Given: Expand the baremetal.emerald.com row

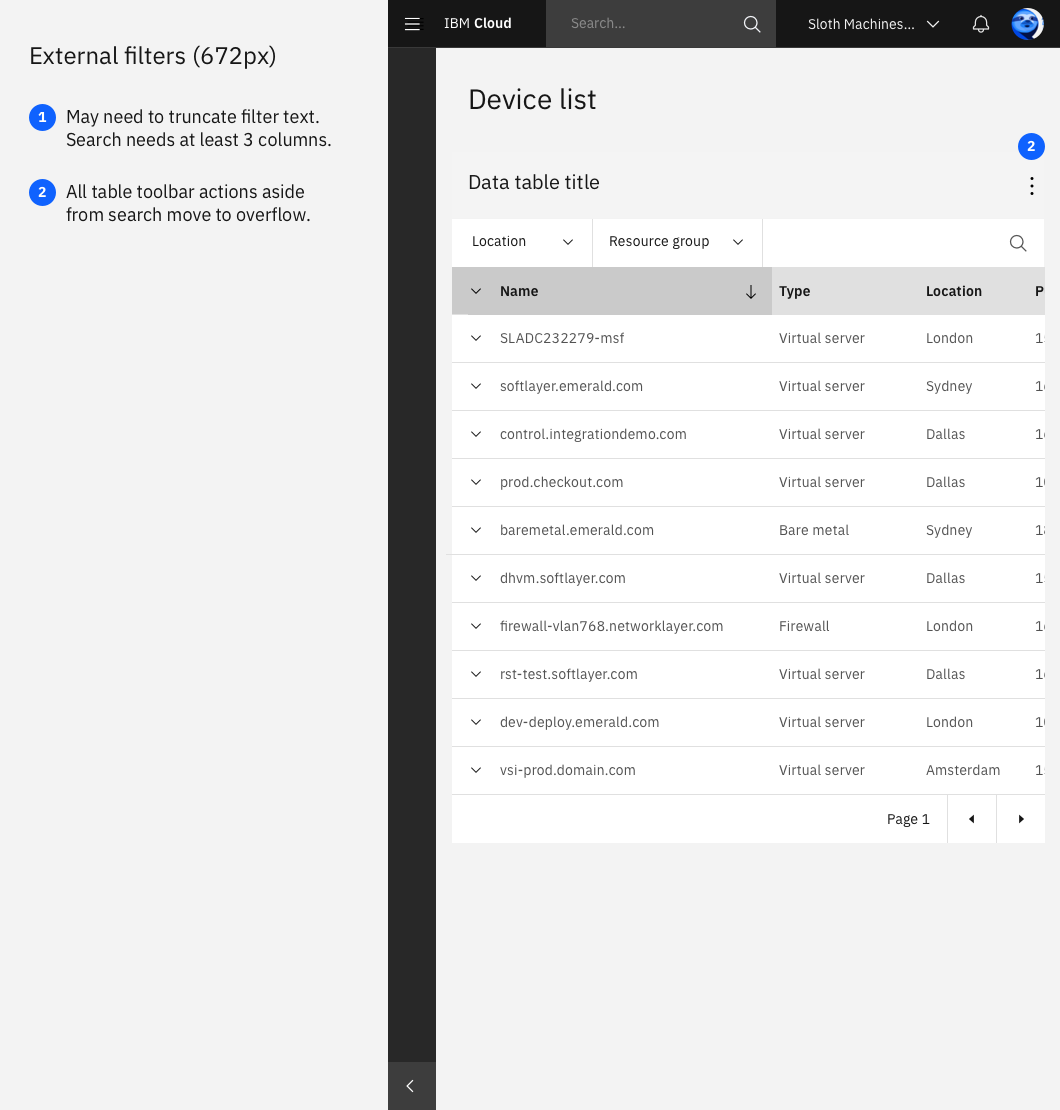Looking at the screenshot, I should coord(476,530).
